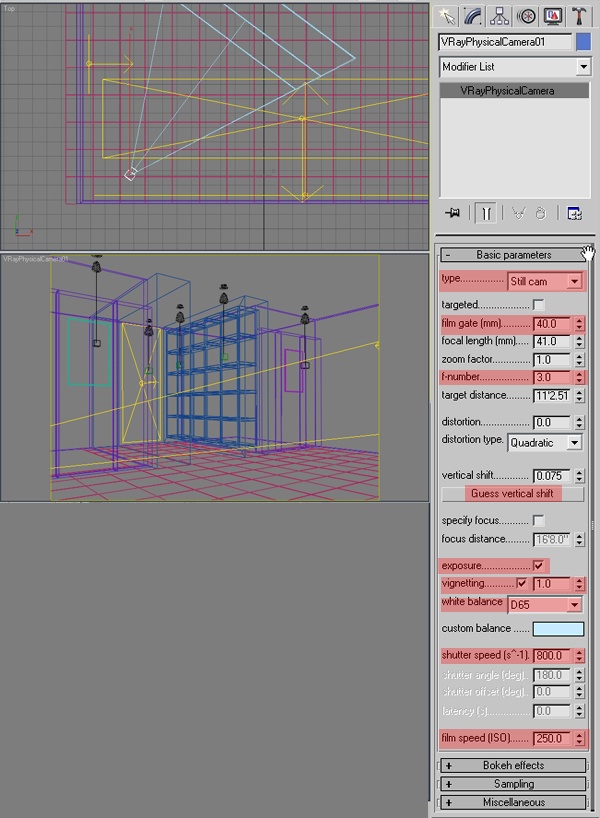The height and width of the screenshot is (818, 600).
Task: Click the Configure Modifier Sets icon
Action: [x=574, y=213]
